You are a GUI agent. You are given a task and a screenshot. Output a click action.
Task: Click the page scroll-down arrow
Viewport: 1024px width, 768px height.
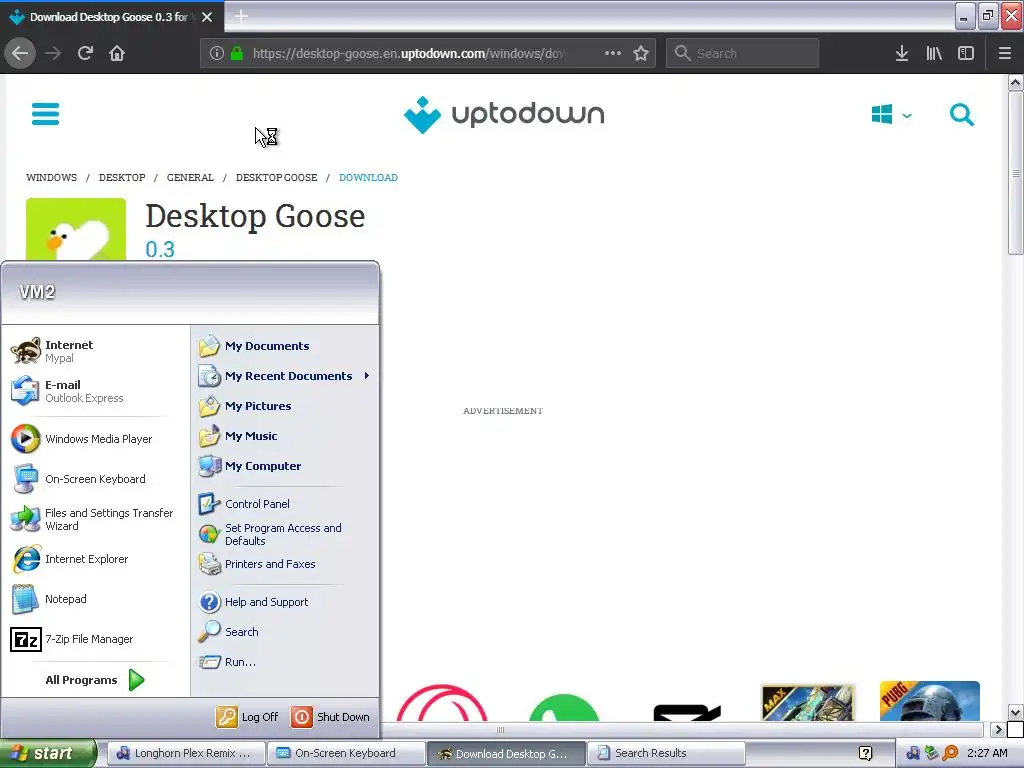point(1015,712)
